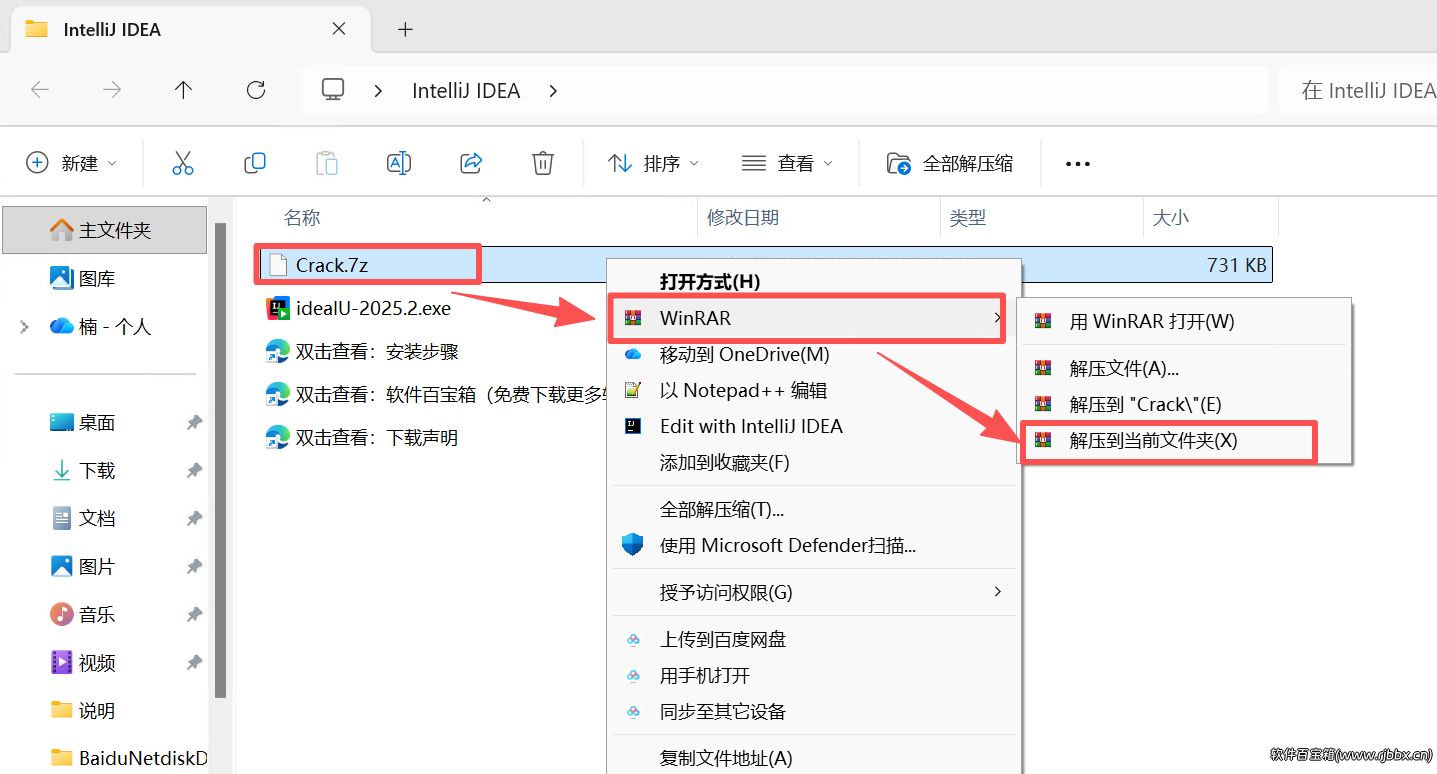Click the Cut scissors icon in toolbar
The image size is (1437, 774).
click(x=182, y=163)
